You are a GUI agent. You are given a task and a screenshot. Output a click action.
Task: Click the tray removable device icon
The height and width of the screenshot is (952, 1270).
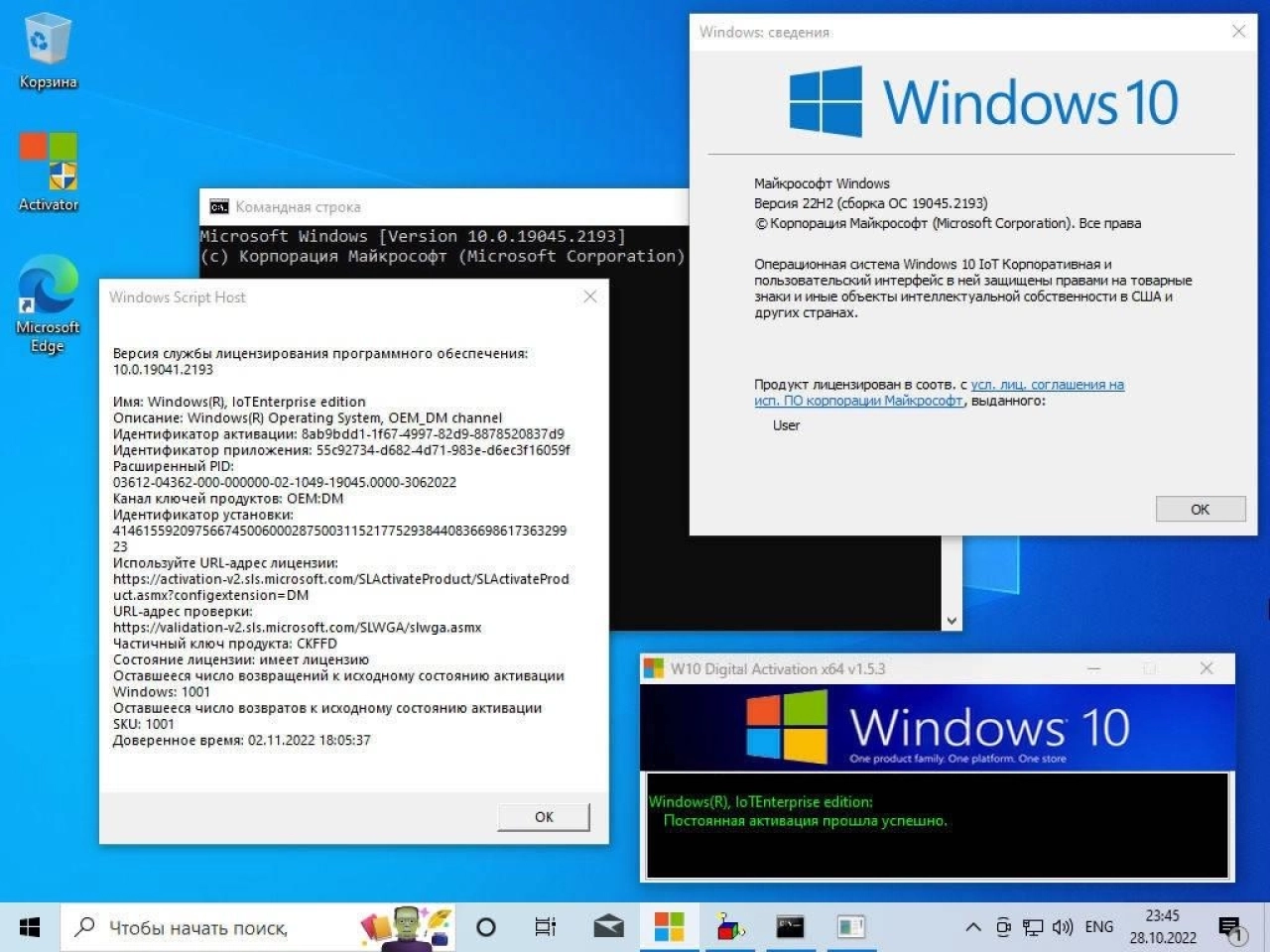(1003, 927)
